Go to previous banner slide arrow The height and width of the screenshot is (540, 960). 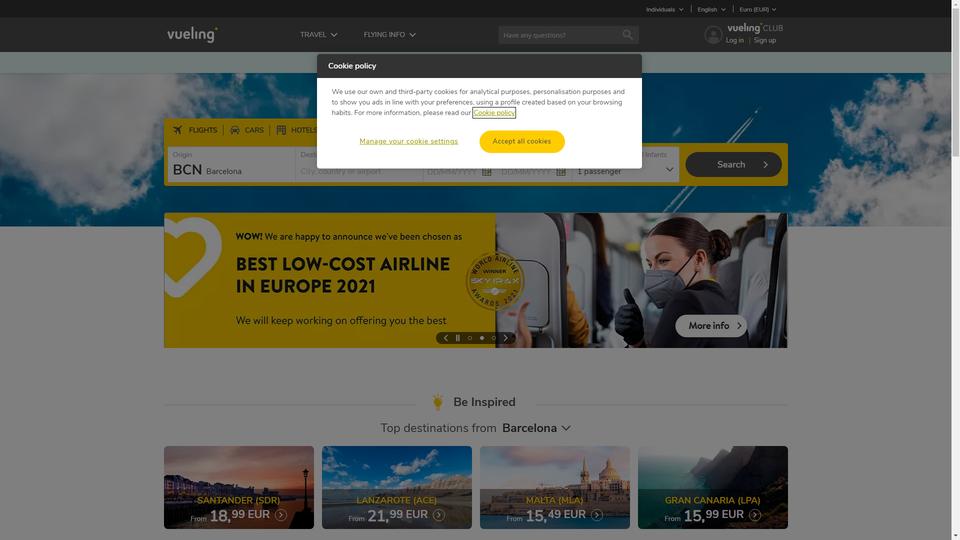[x=446, y=338]
